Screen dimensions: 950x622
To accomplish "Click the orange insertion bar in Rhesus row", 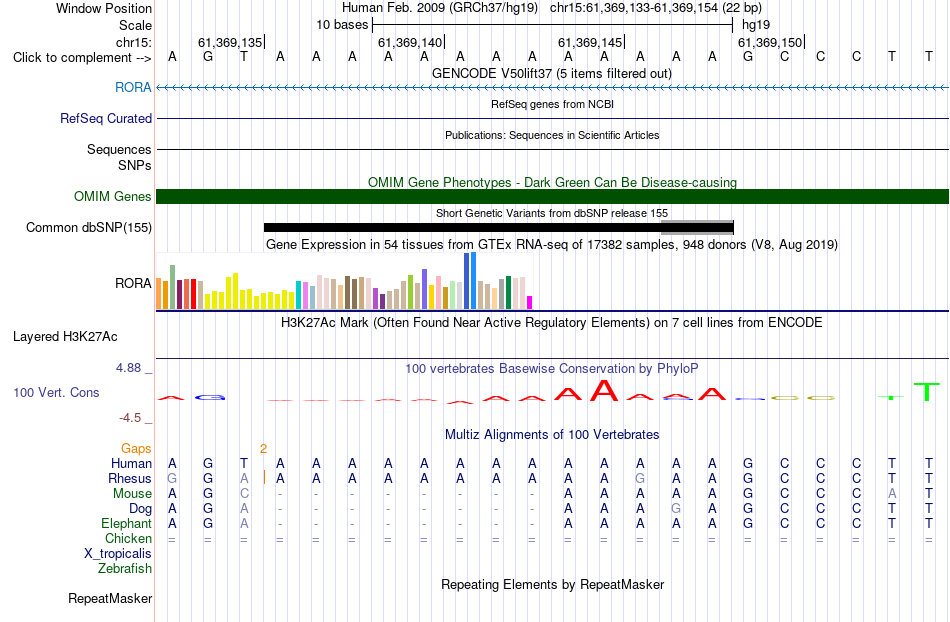I will coord(264,477).
